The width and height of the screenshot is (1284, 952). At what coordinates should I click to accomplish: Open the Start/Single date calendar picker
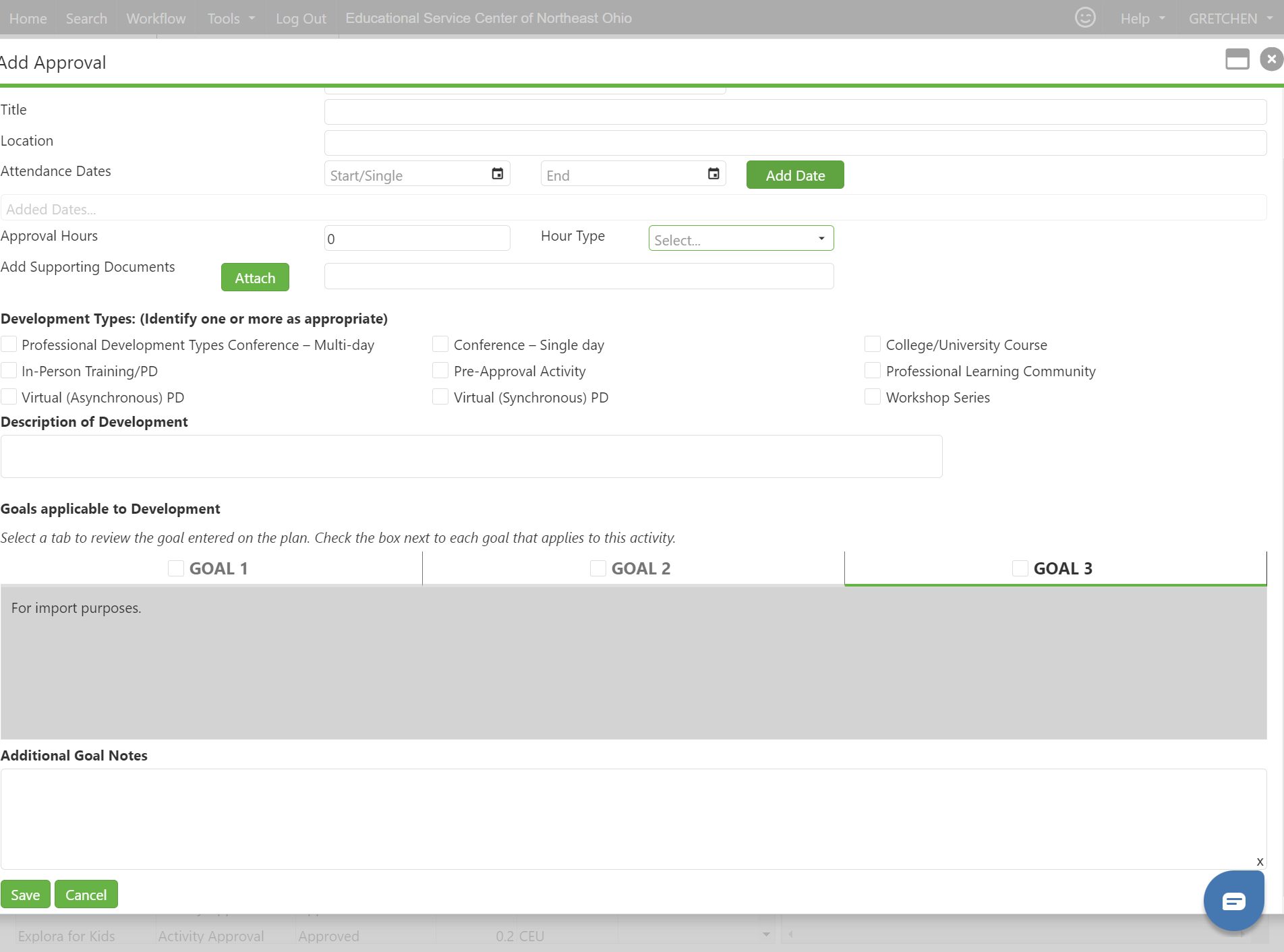(x=498, y=174)
